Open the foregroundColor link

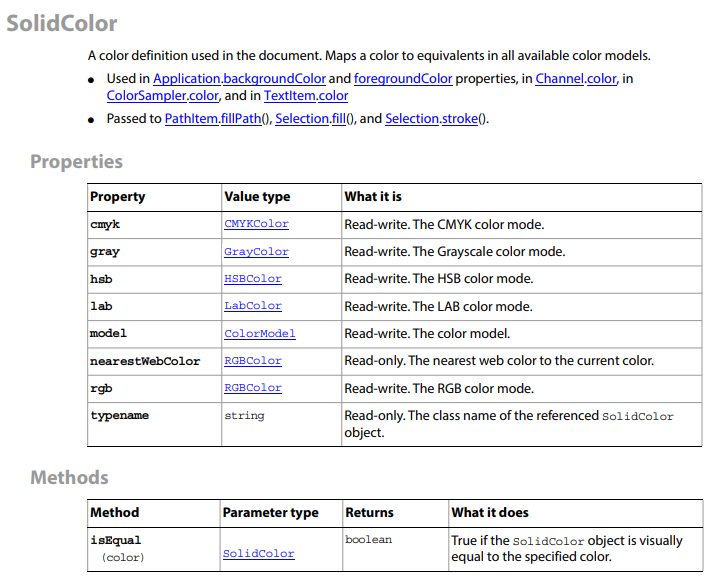coord(403,79)
